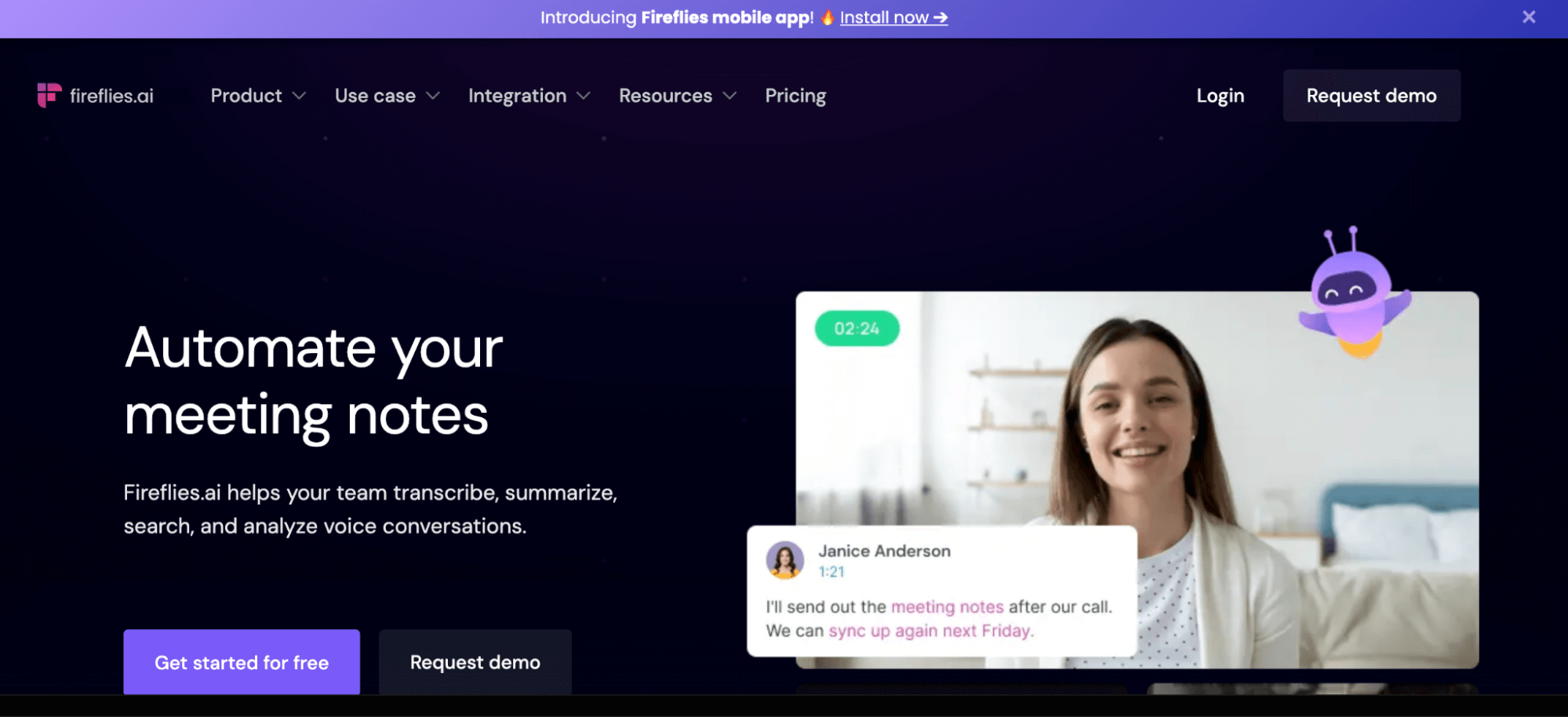The width and height of the screenshot is (1568, 717).
Task: Click Janice Anderson's avatar picture
Action: pos(784,560)
